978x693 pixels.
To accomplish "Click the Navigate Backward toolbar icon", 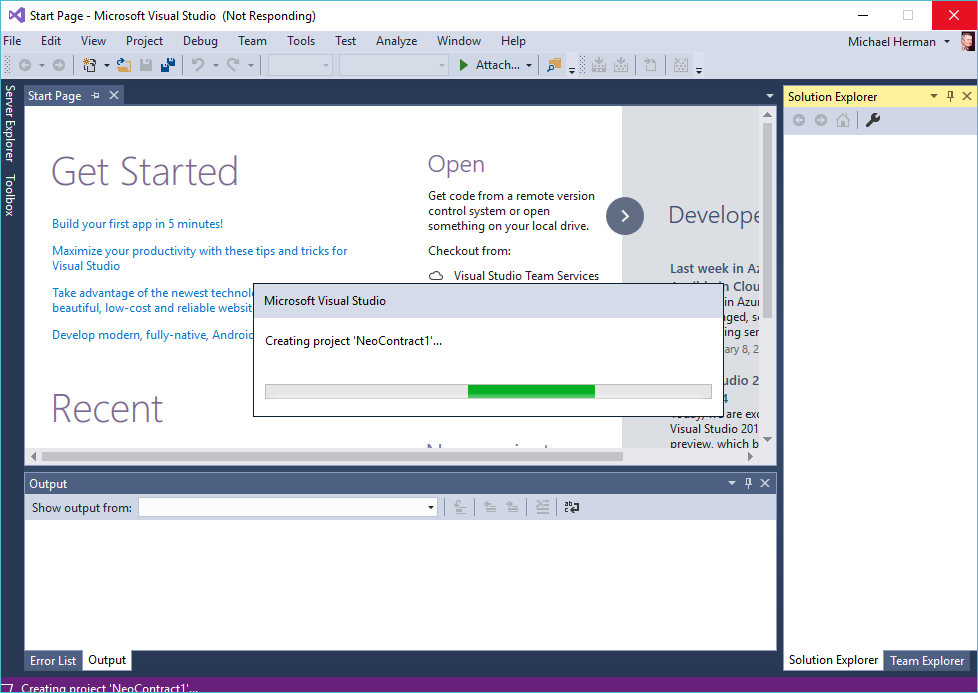I will [x=25, y=65].
